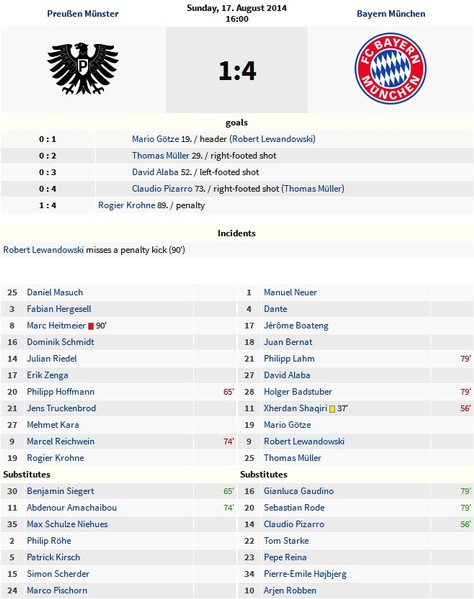Select goalkeeper Manuel Neuer in lineup
This screenshot has height=599, width=474.
pyautogui.click(x=290, y=293)
